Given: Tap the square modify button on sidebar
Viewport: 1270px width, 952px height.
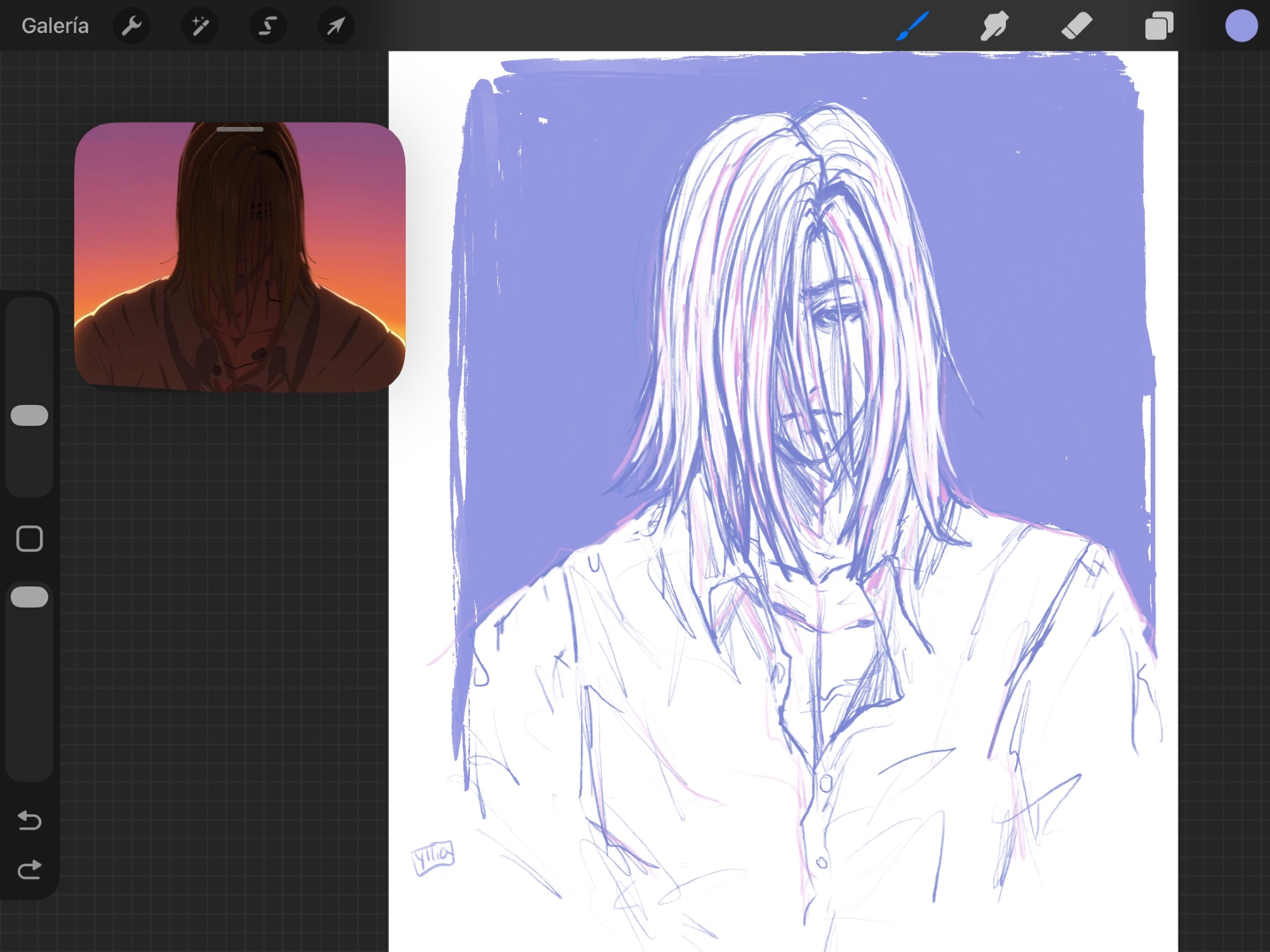Looking at the screenshot, I should pos(30,538).
